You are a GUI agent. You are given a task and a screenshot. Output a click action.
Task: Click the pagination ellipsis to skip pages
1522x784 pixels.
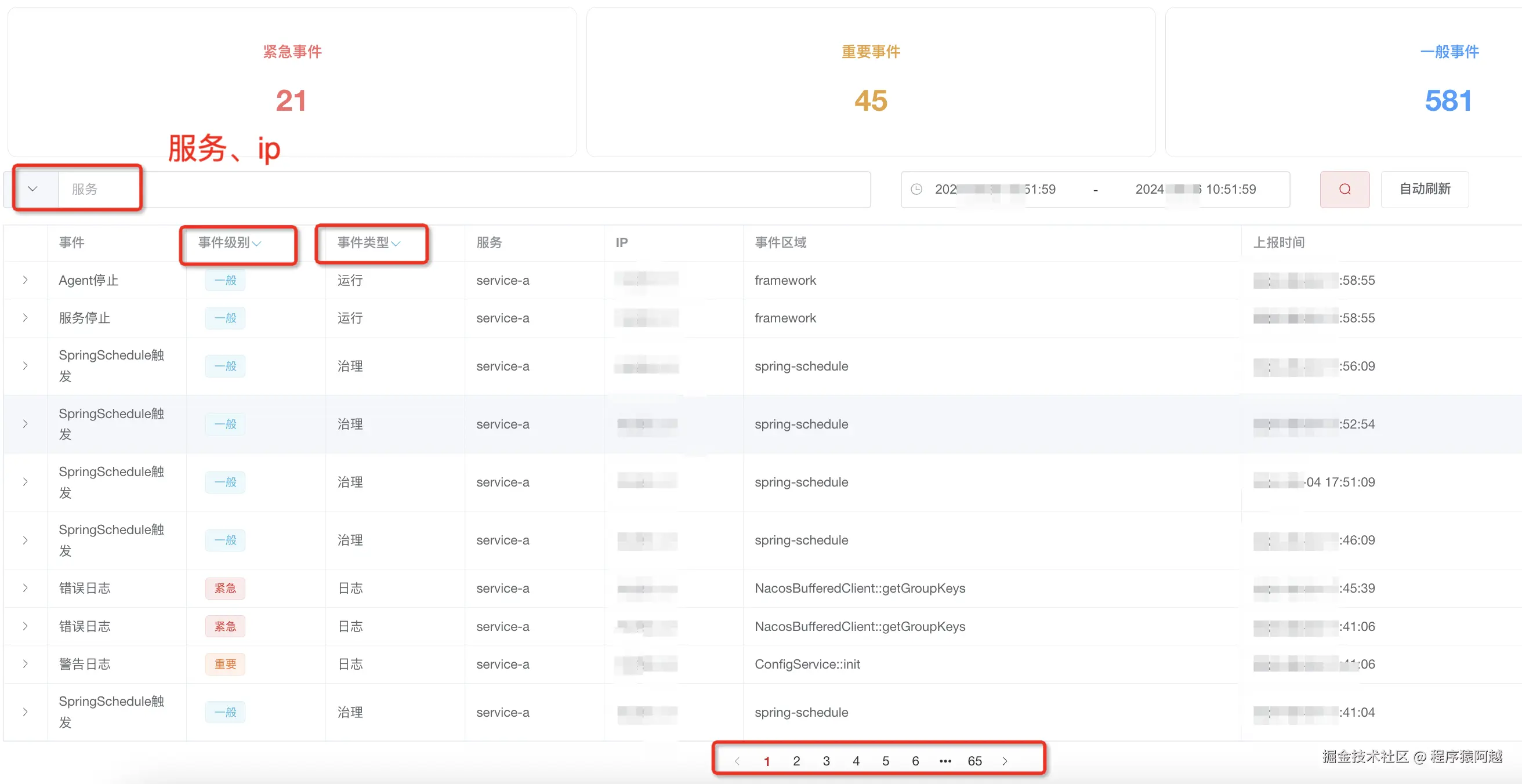[945, 761]
